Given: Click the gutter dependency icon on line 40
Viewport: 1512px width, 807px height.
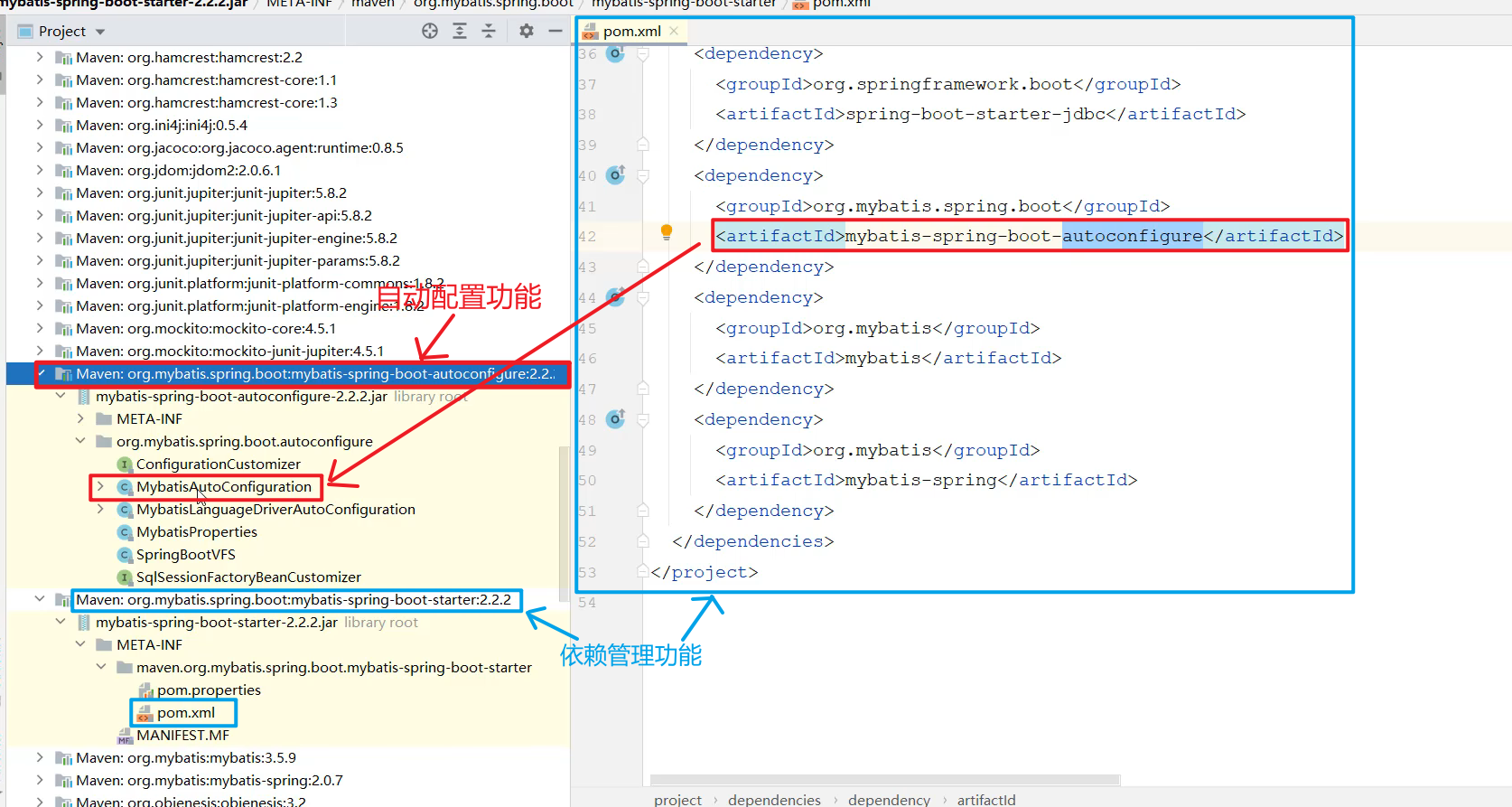Looking at the screenshot, I should tap(616, 175).
